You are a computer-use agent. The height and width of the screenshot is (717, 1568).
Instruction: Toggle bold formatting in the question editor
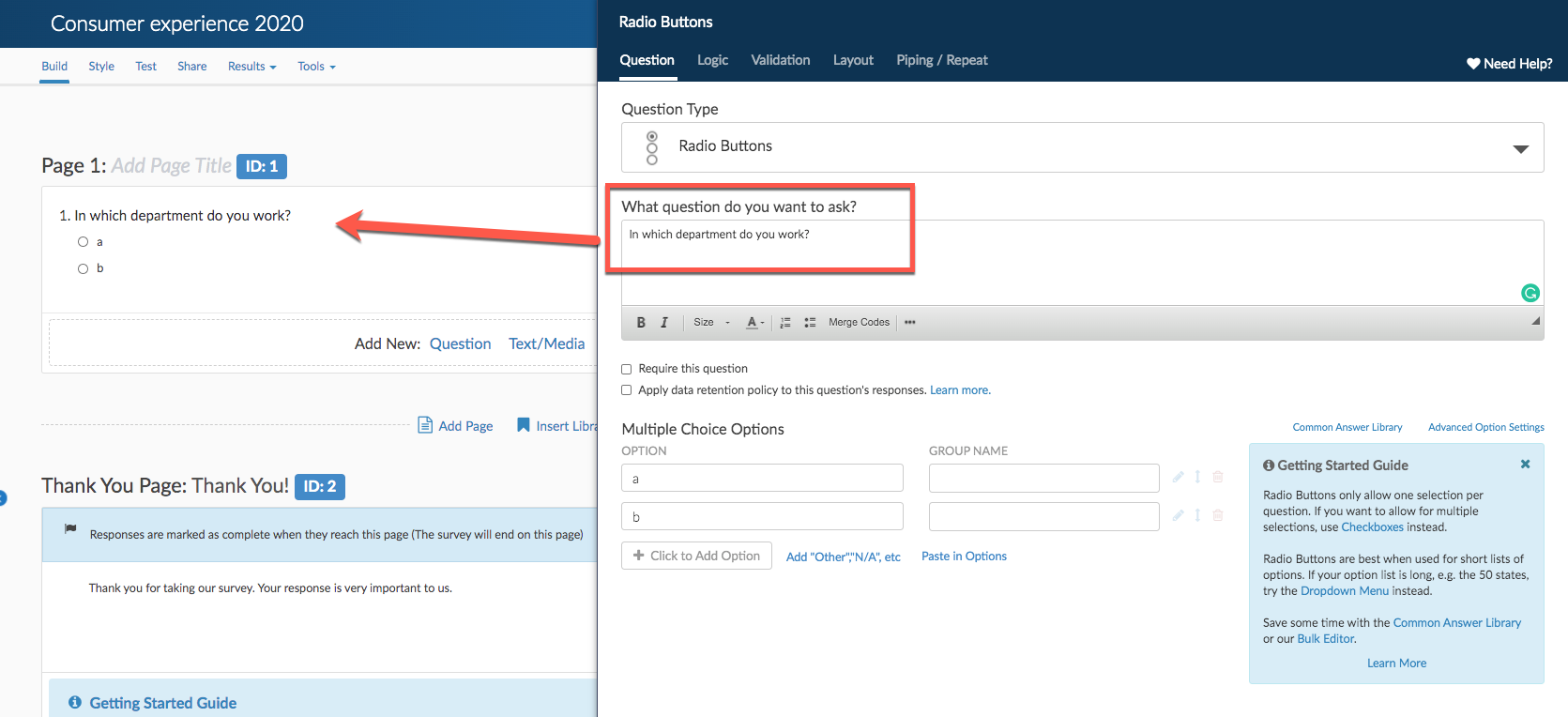tap(641, 322)
